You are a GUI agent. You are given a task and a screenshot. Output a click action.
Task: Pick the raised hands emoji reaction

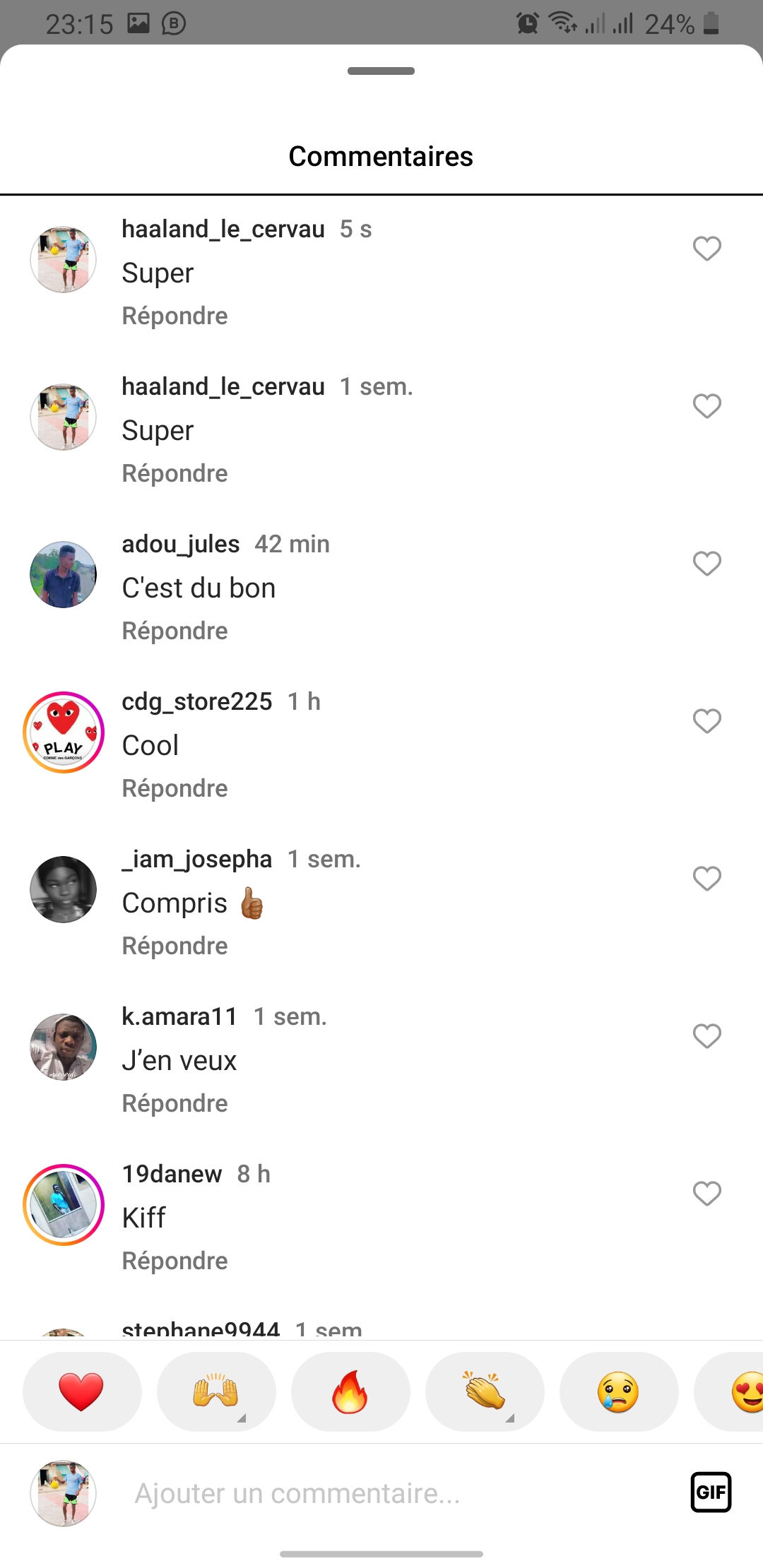click(215, 1391)
